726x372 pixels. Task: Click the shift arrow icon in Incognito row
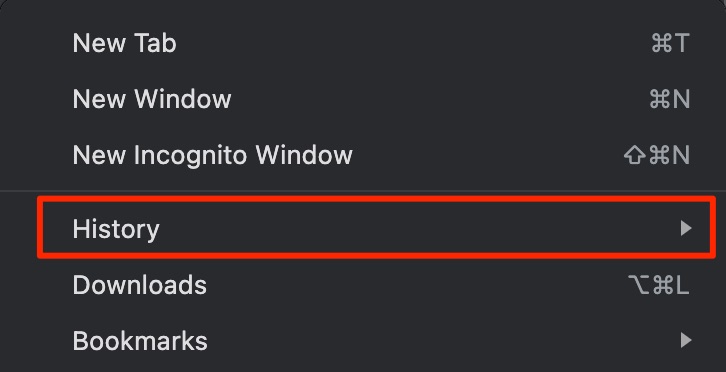pos(635,155)
